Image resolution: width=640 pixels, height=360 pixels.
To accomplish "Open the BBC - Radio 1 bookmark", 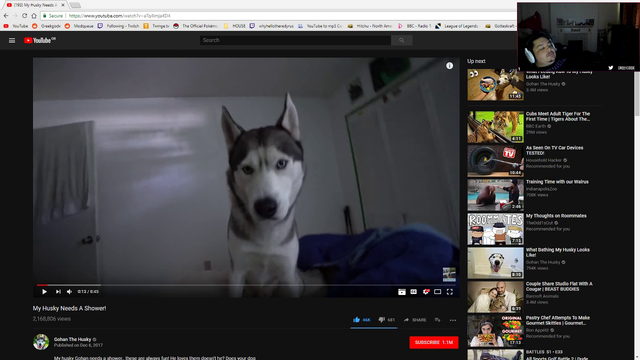I will tap(414, 26).
